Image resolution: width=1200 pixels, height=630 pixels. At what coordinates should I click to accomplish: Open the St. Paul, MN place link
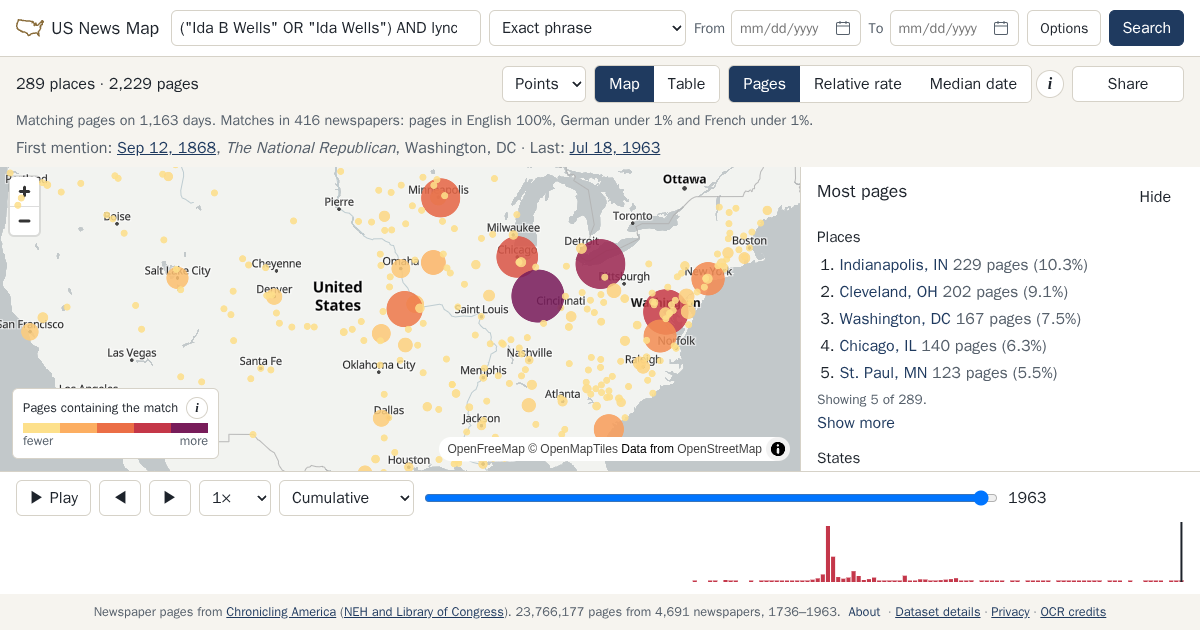tap(883, 373)
